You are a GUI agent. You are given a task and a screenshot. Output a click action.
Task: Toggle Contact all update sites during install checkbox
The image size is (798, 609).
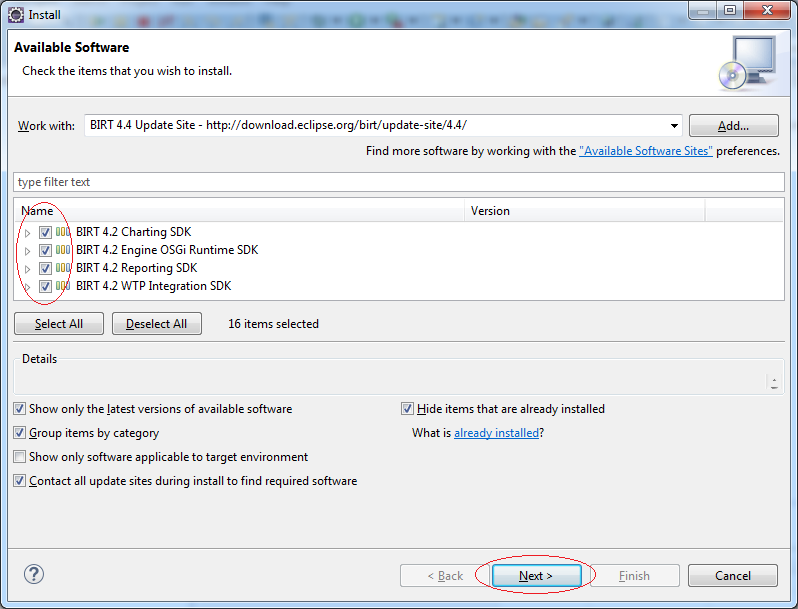pyautogui.click(x=19, y=480)
